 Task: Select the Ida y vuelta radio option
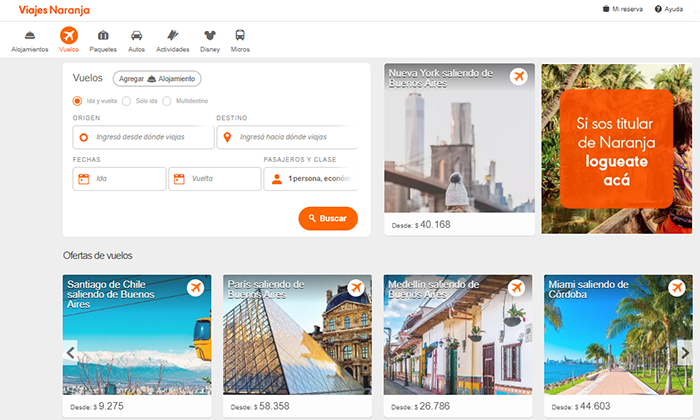tap(77, 101)
